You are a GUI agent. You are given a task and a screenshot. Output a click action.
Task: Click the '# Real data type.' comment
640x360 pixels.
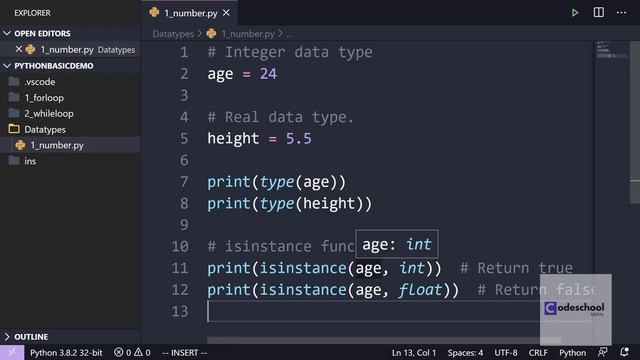point(280,117)
